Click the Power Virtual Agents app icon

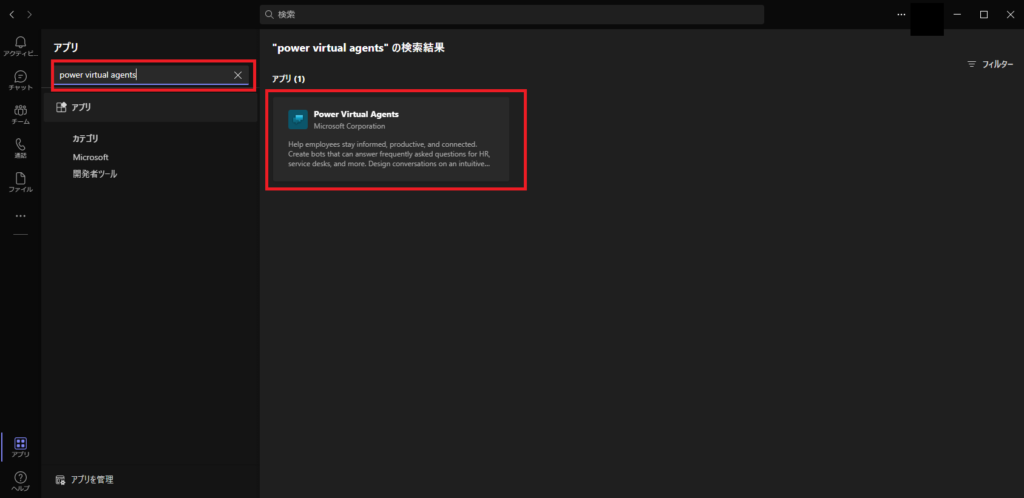(x=298, y=119)
